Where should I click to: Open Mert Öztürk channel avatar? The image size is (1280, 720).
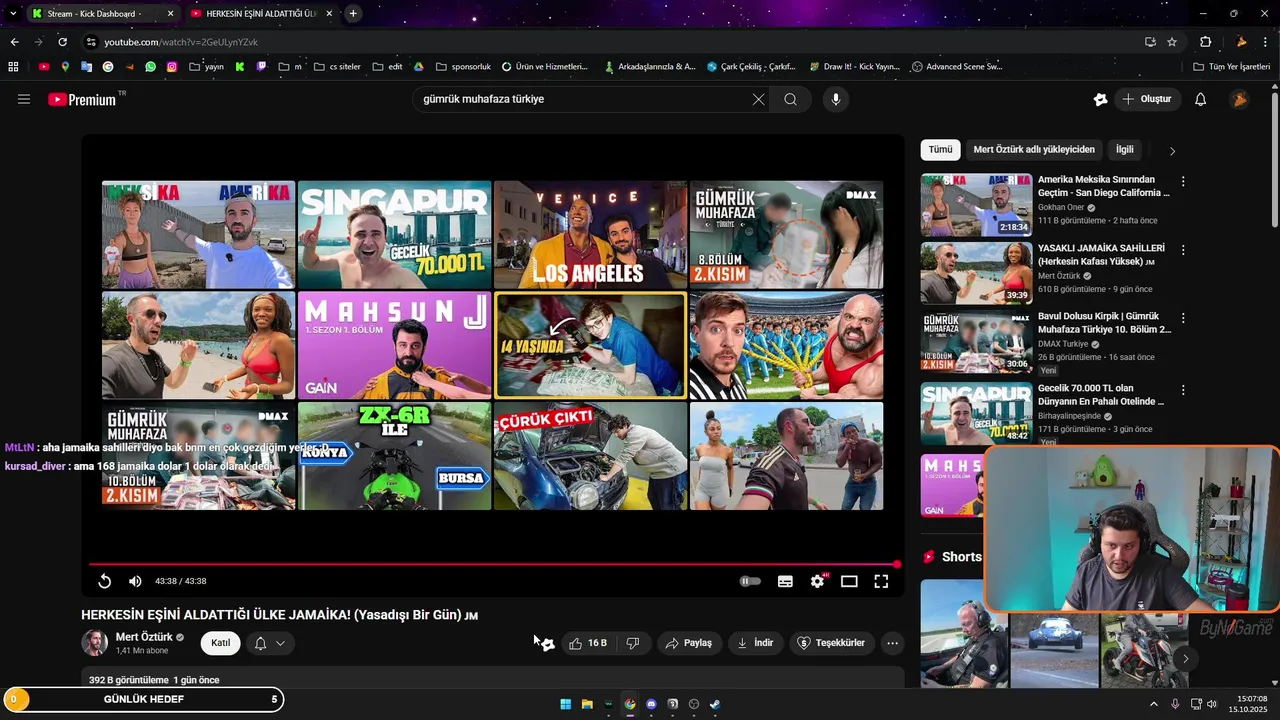coord(95,643)
